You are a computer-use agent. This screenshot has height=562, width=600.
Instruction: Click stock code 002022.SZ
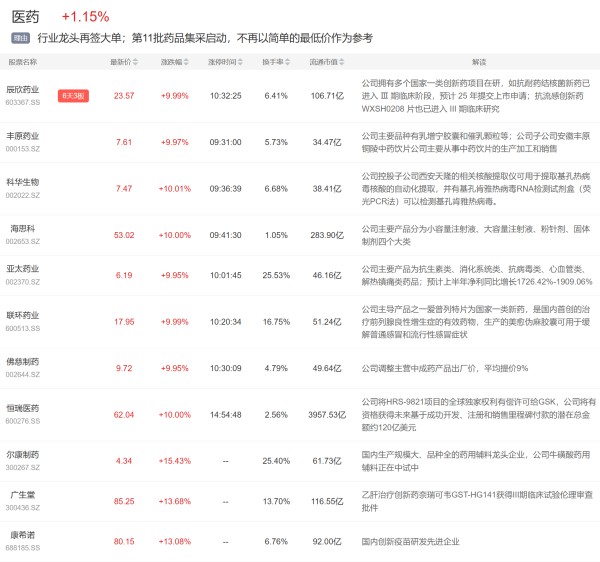point(23,195)
